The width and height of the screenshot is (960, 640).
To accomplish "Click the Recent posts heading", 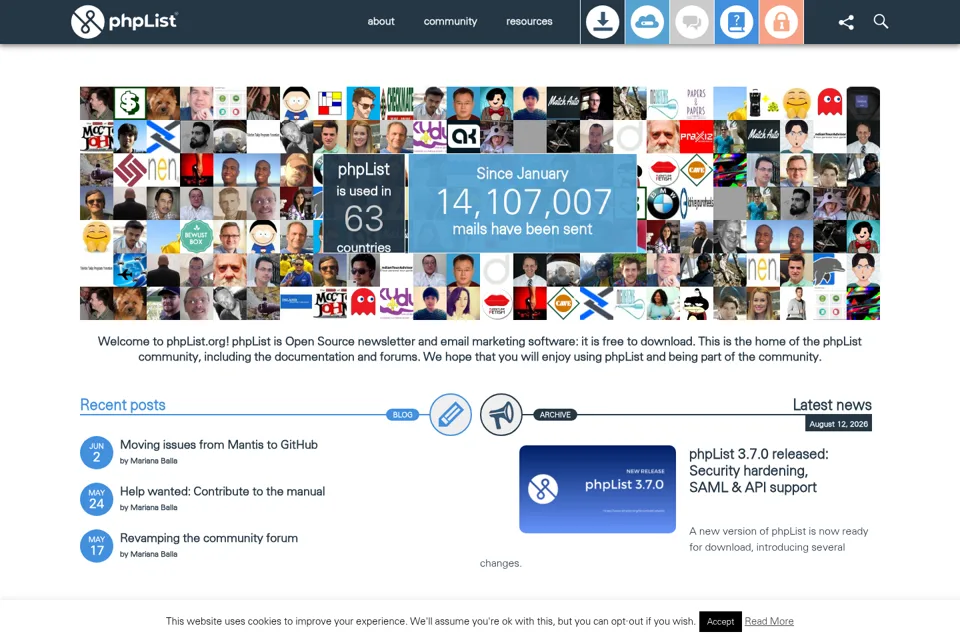I will (x=122, y=405).
